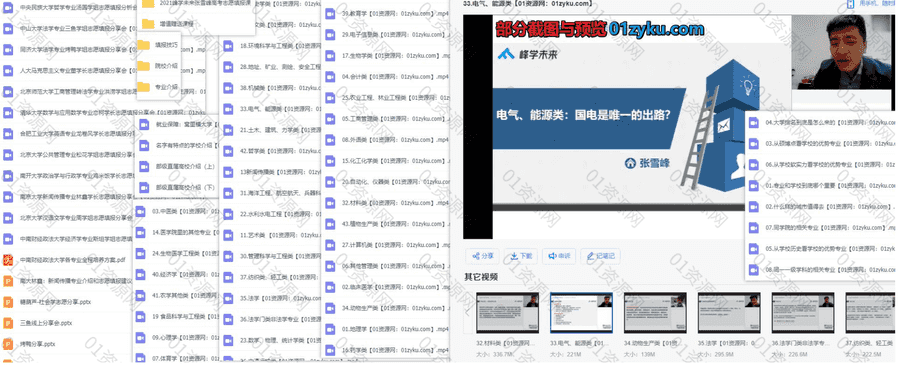900x368 pixels.
Task: Click the video icon for 18.环境科学与工程类
Action: [x=228, y=45]
